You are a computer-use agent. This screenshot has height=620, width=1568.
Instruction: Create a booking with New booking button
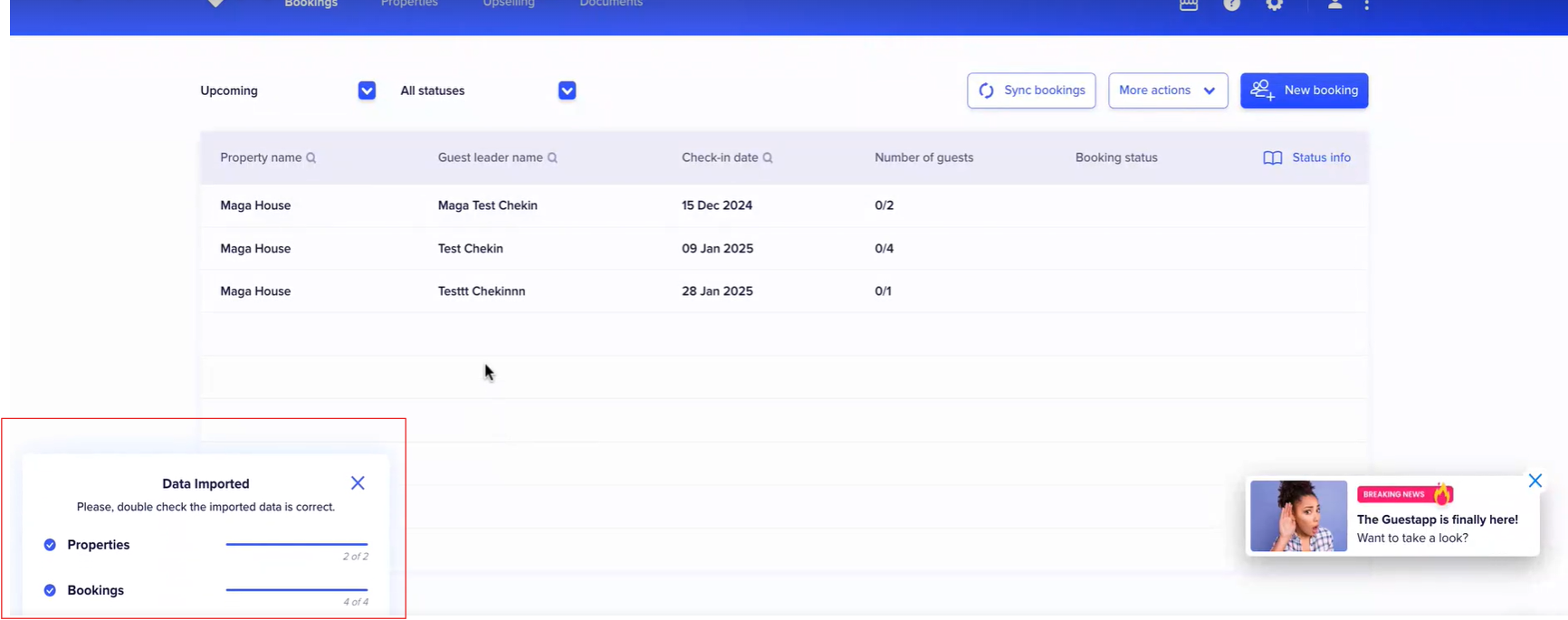tap(1304, 91)
